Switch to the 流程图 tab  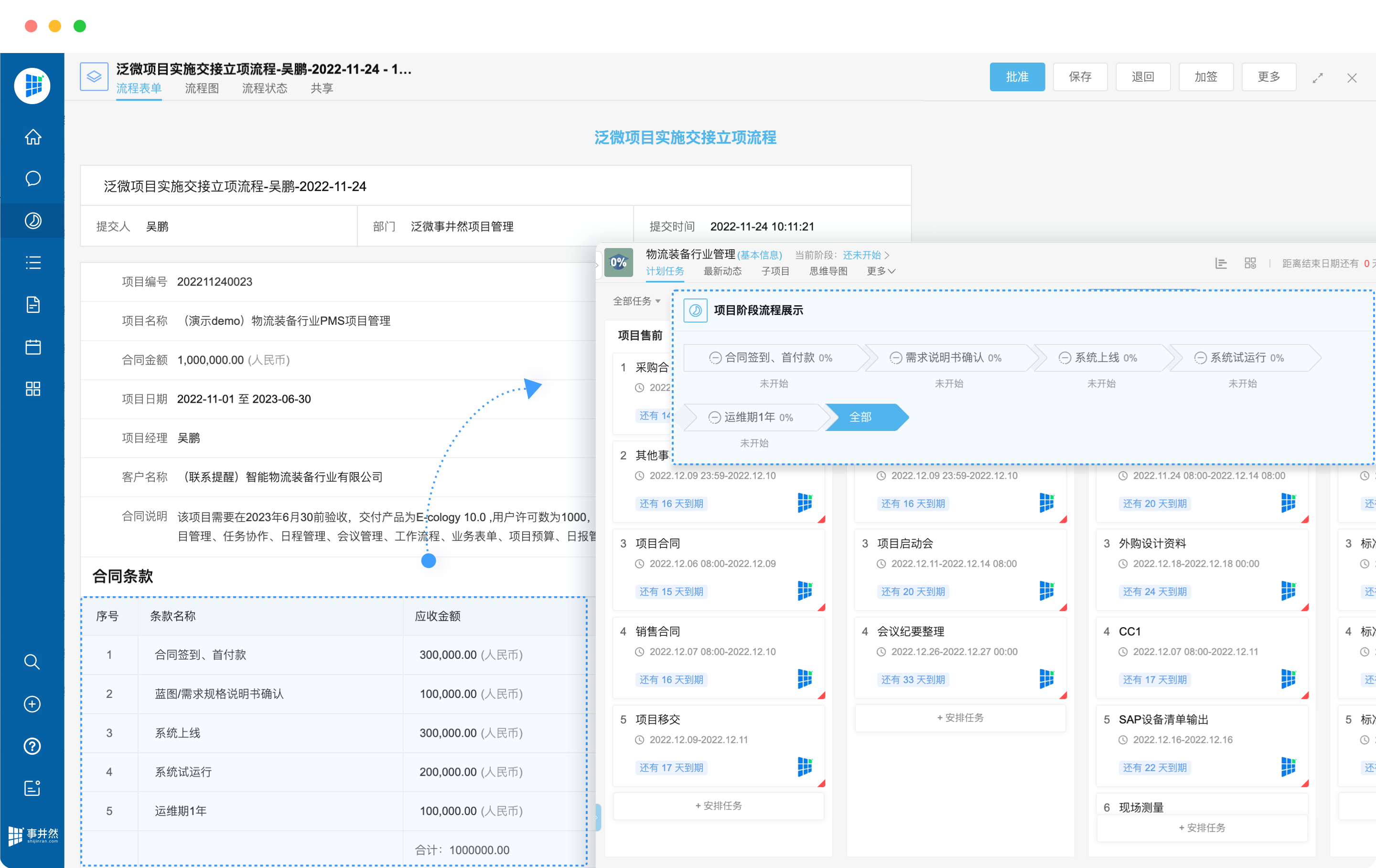point(202,88)
